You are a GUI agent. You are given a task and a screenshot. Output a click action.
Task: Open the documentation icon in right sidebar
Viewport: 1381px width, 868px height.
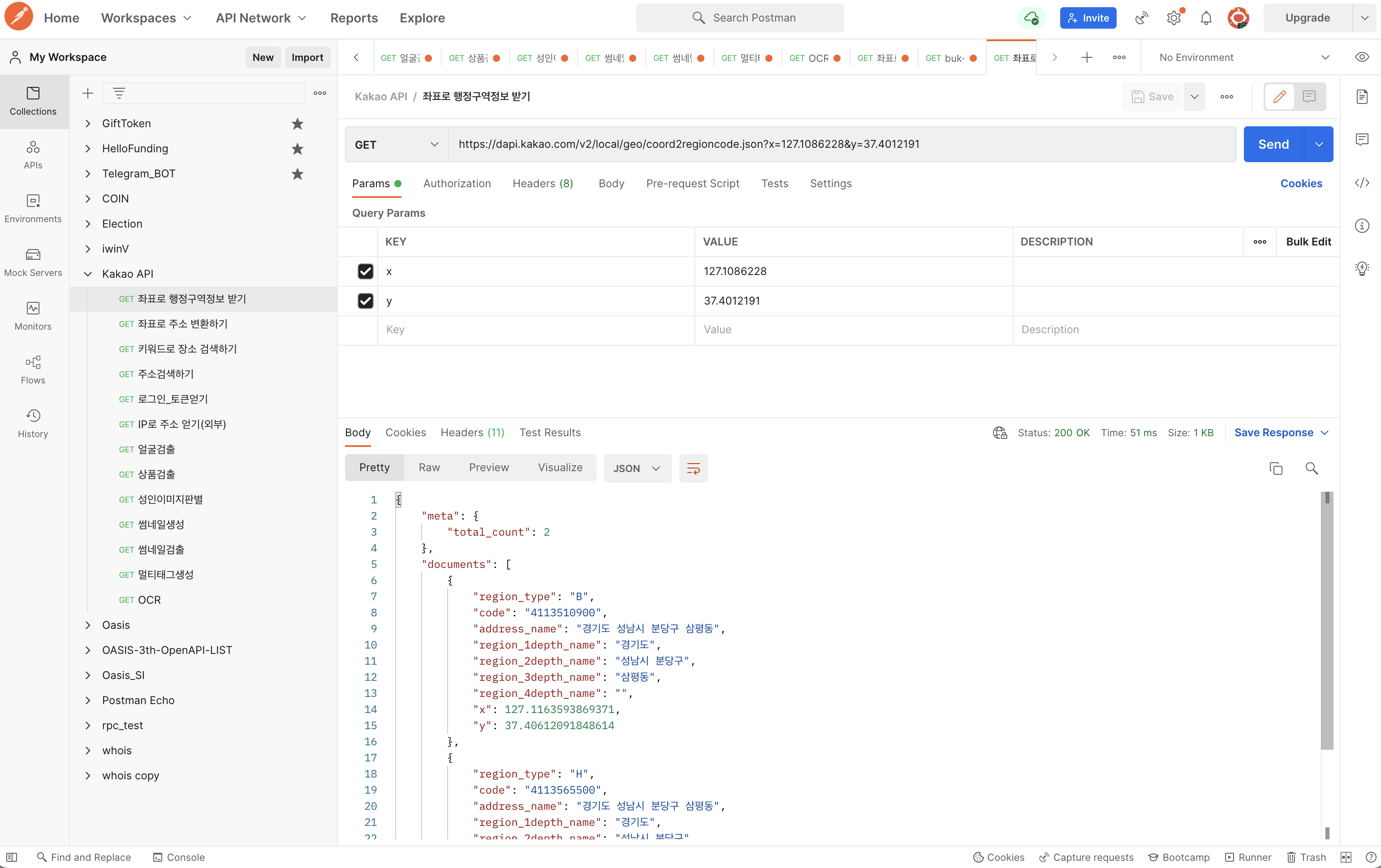pos(1361,96)
